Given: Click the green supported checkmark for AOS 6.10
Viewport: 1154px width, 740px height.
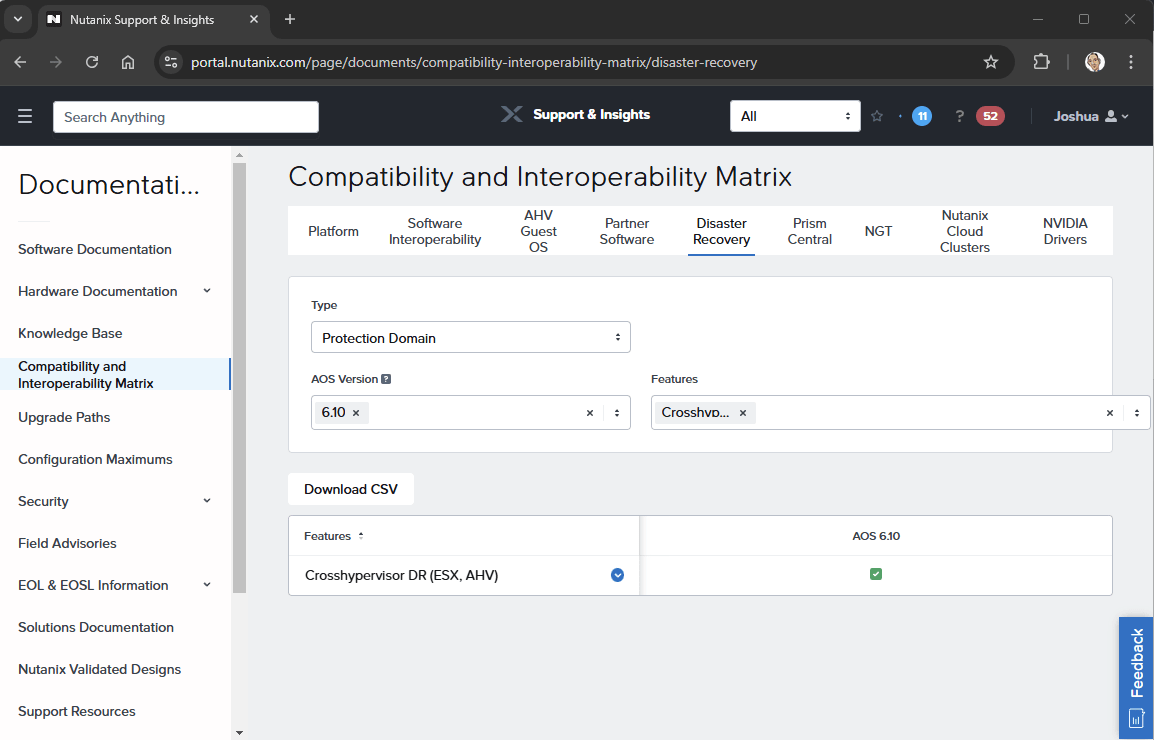Looking at the screenshot, I should [876, 574].
